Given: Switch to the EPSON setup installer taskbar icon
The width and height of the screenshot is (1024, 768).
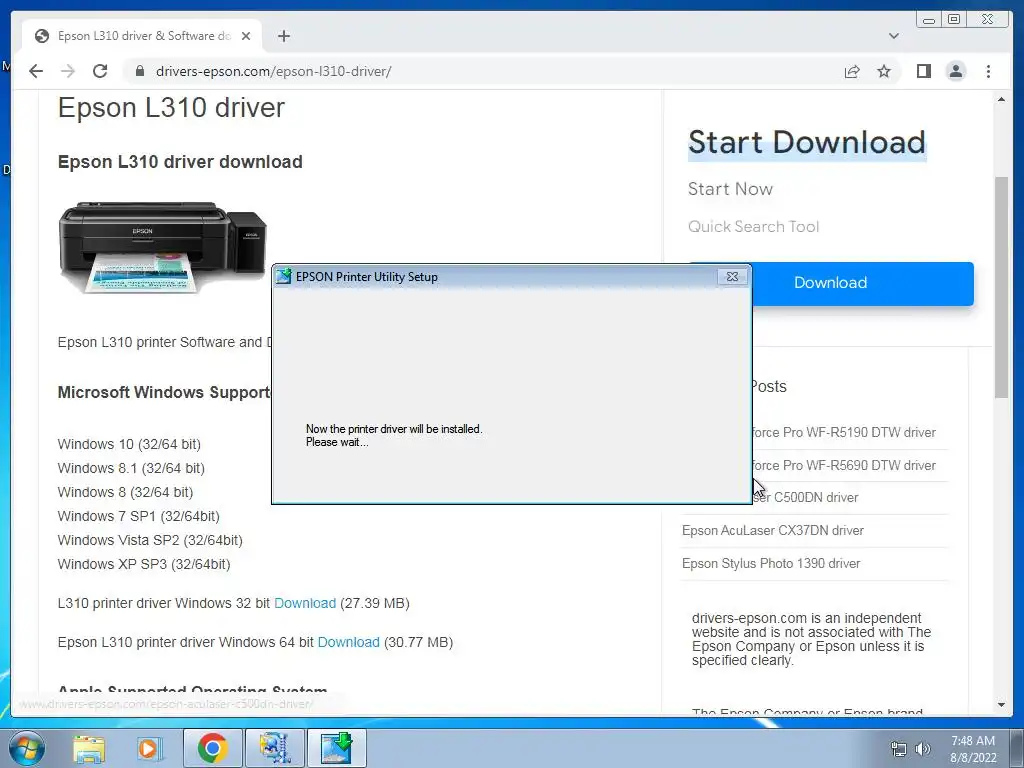Looking at the screenshot, I should pyautogui.click(x=336, y=748).
